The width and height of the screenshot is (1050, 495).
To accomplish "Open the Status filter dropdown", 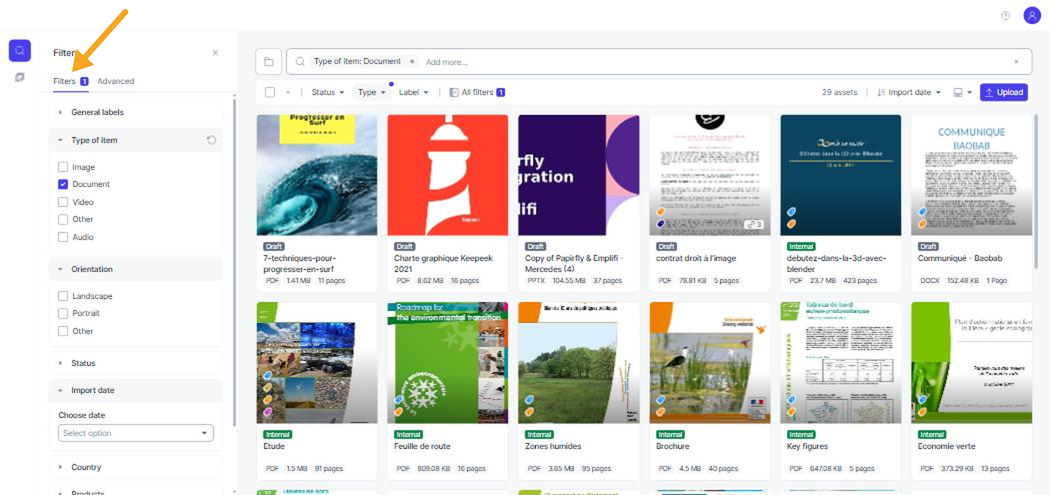I will 328,92.
